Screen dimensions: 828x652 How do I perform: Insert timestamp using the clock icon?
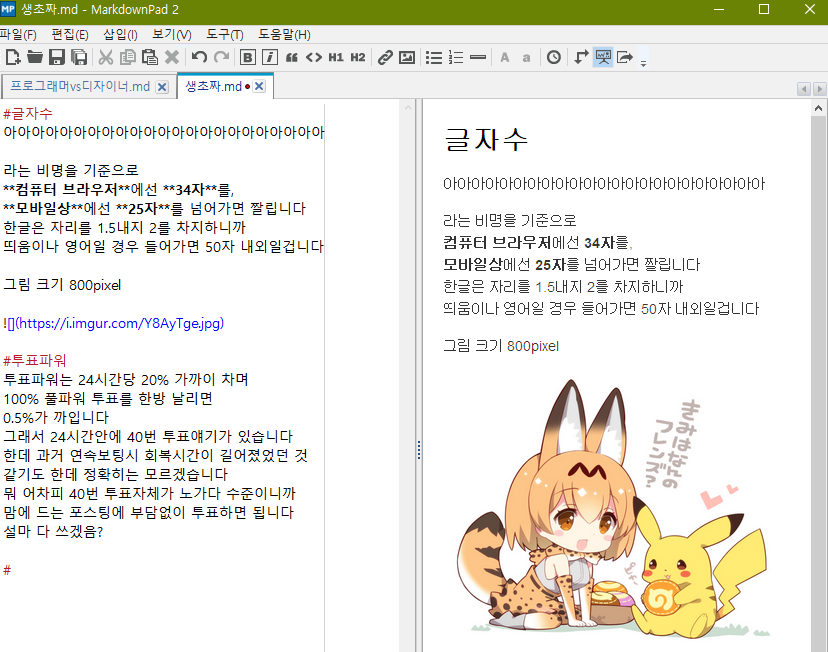[554, 58]
